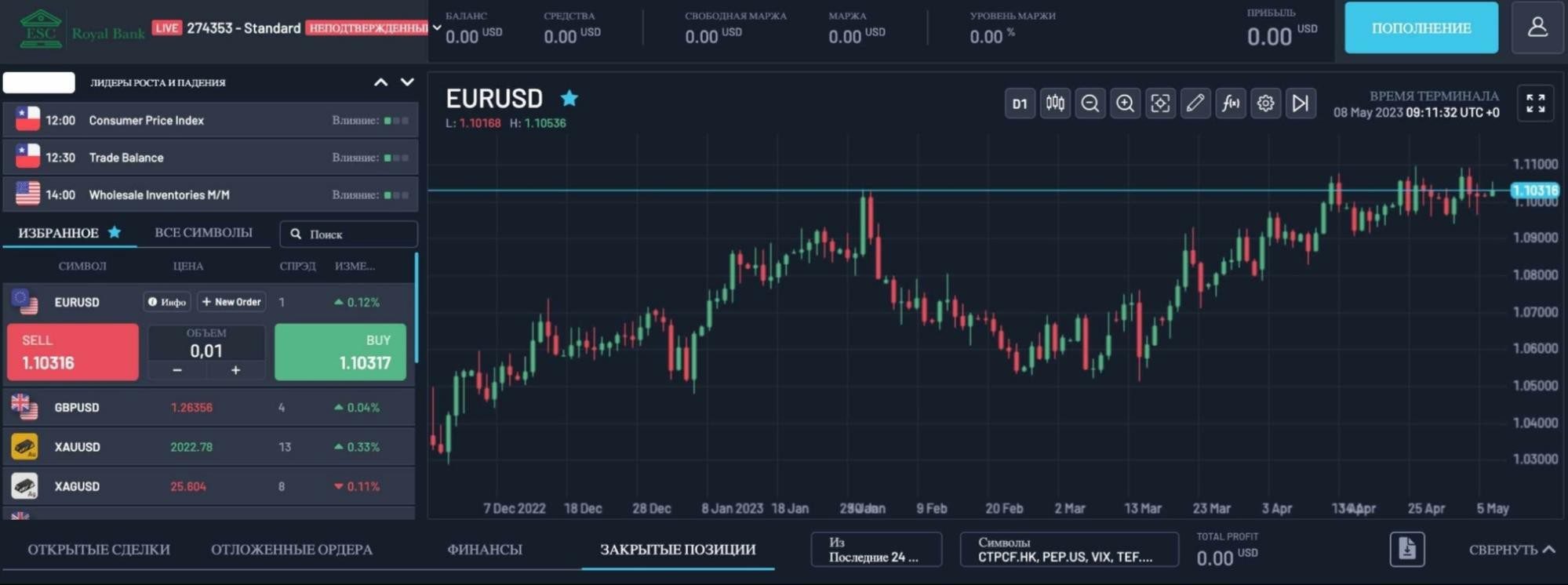Click the Поиск symbol search field
Image resolution: width=1568 pixels, height=585 pixels.
tap(348, 234)
